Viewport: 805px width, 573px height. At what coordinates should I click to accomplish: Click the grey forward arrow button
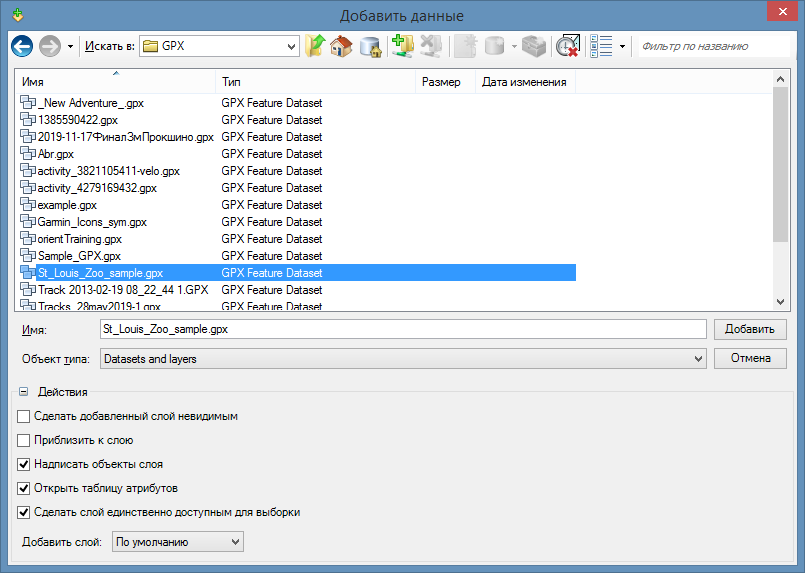(50, 46)
